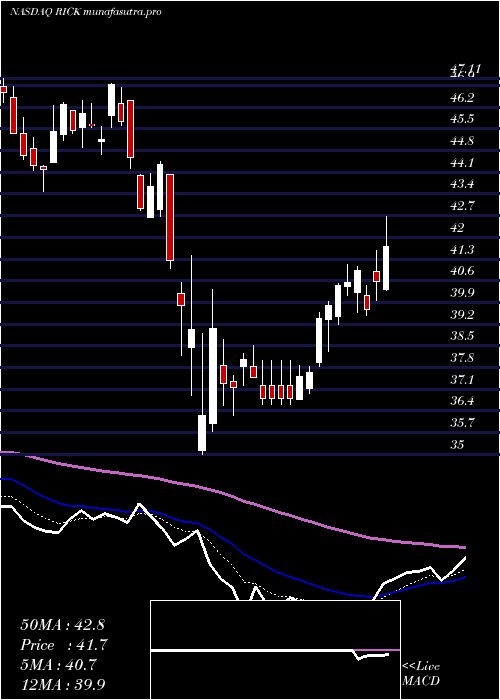Click the 40.6 price axis label
This screenshot has height=700, width=500.
point(462,271)
